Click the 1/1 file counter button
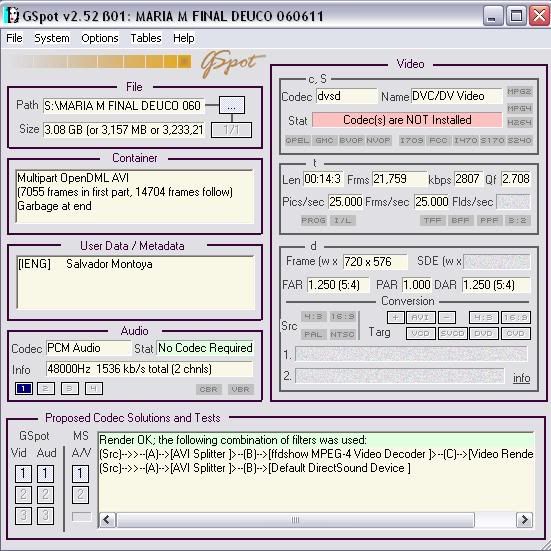551x551 pixels. coord(231,130)
